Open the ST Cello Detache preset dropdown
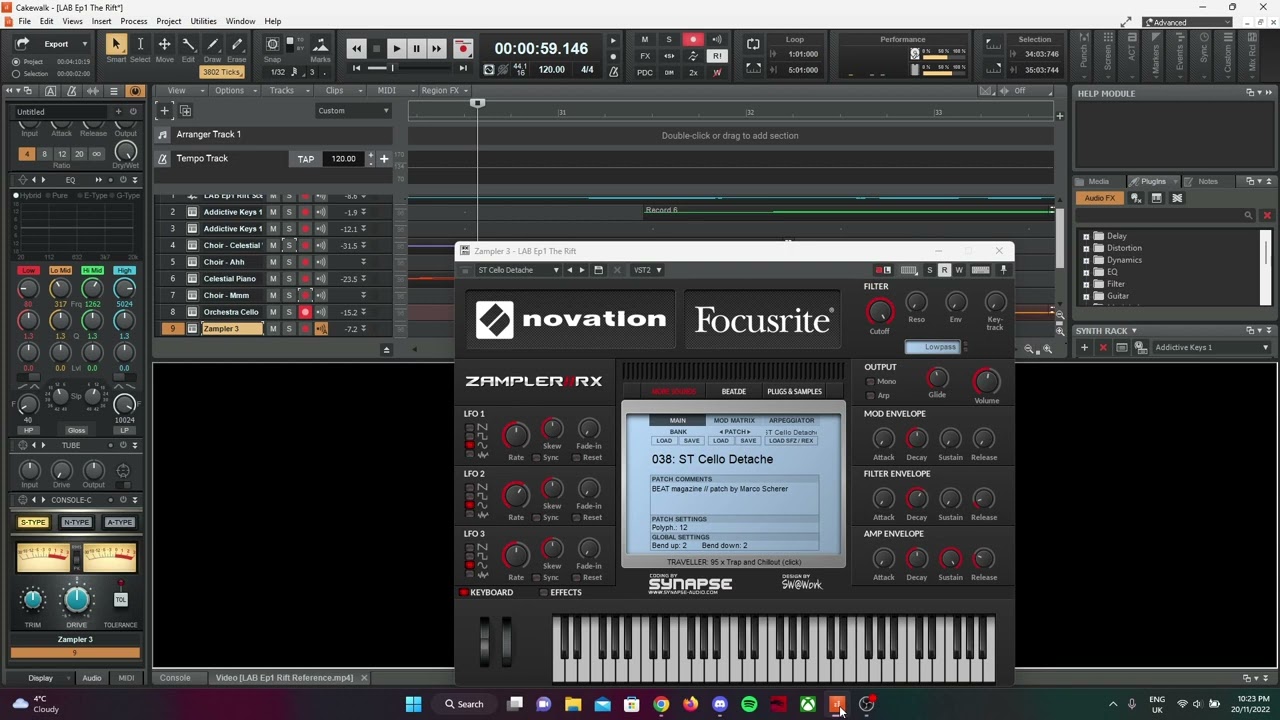Image resolution: width=1280 pixels, height=720 pixels. [x=518, y=270]
